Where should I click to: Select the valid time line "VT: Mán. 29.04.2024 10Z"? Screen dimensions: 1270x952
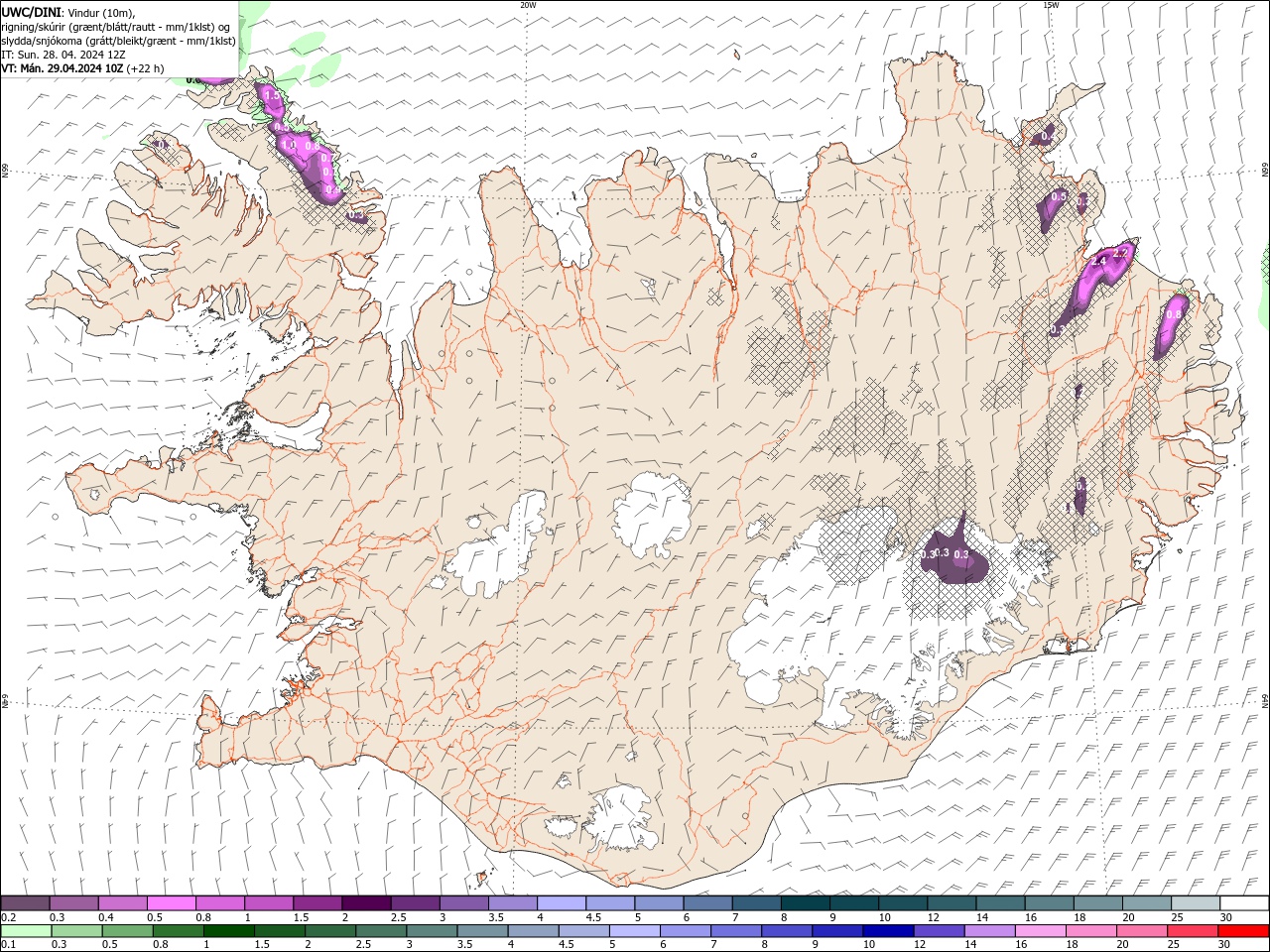click(x=62, y=68)
